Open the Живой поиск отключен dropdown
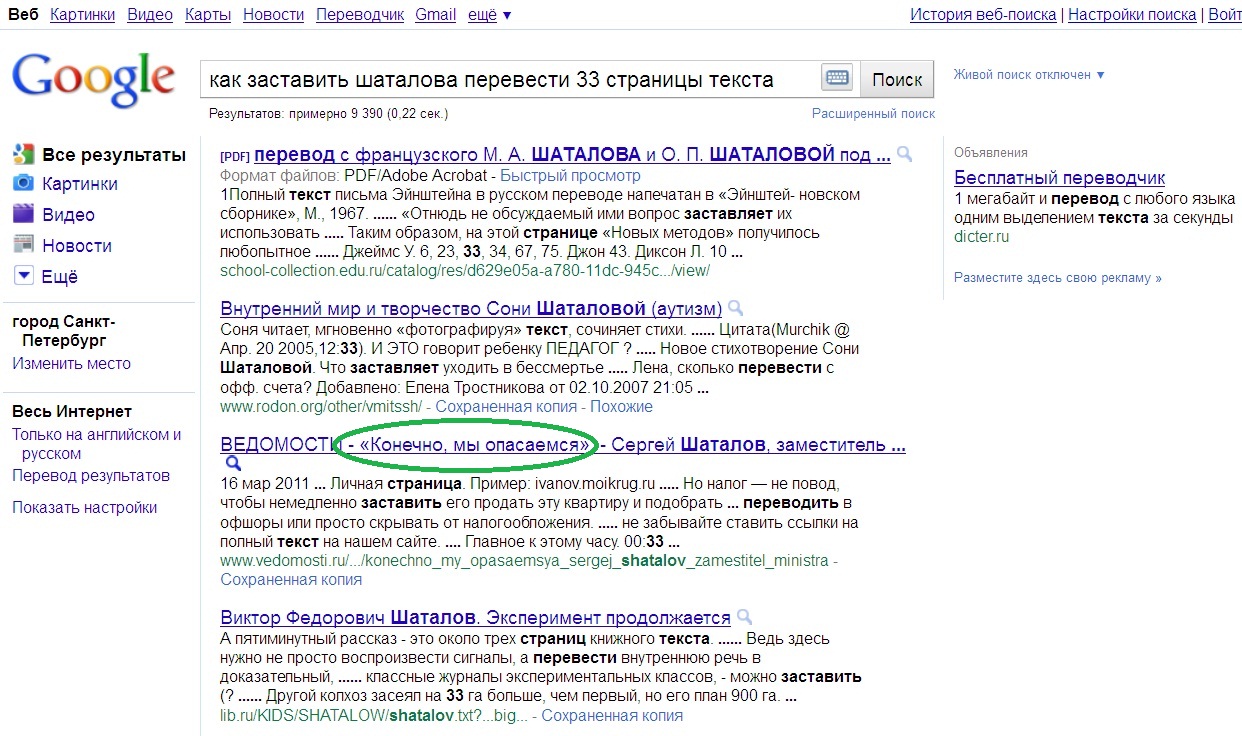Image resolution: width=1242 pixels, height=736 pixels. [x=1029, y=75]
